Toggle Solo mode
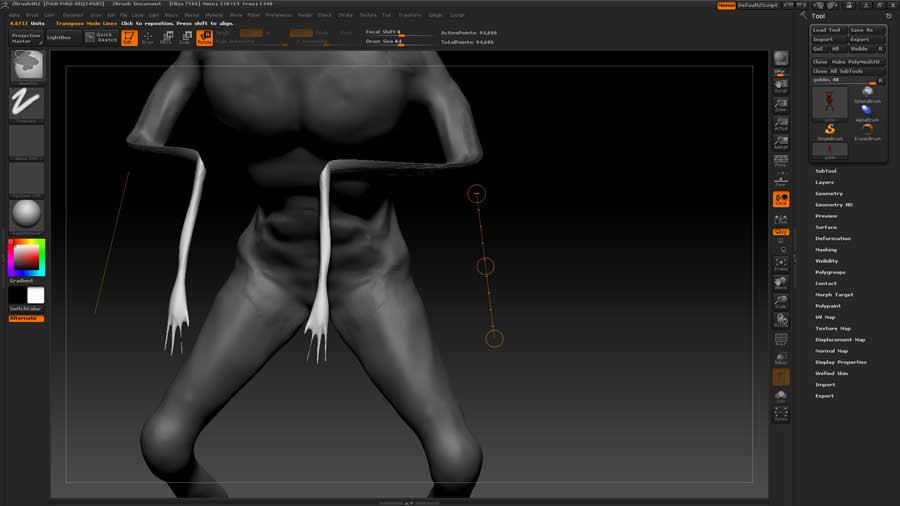This screenshot has width=900, height=506. click(x=781, y=396)
